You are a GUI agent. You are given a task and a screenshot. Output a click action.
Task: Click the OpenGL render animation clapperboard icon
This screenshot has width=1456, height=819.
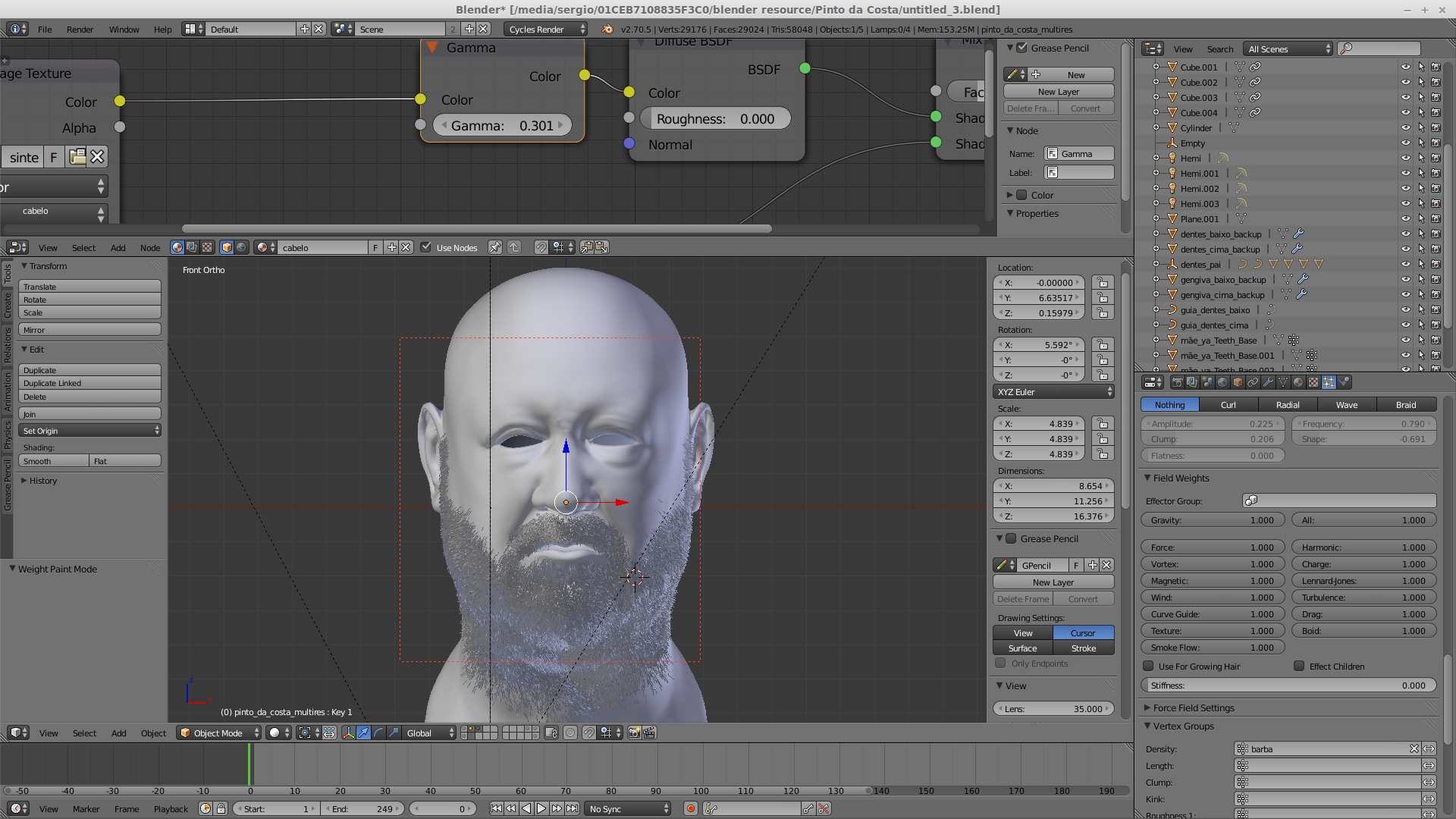coord(650,733)
